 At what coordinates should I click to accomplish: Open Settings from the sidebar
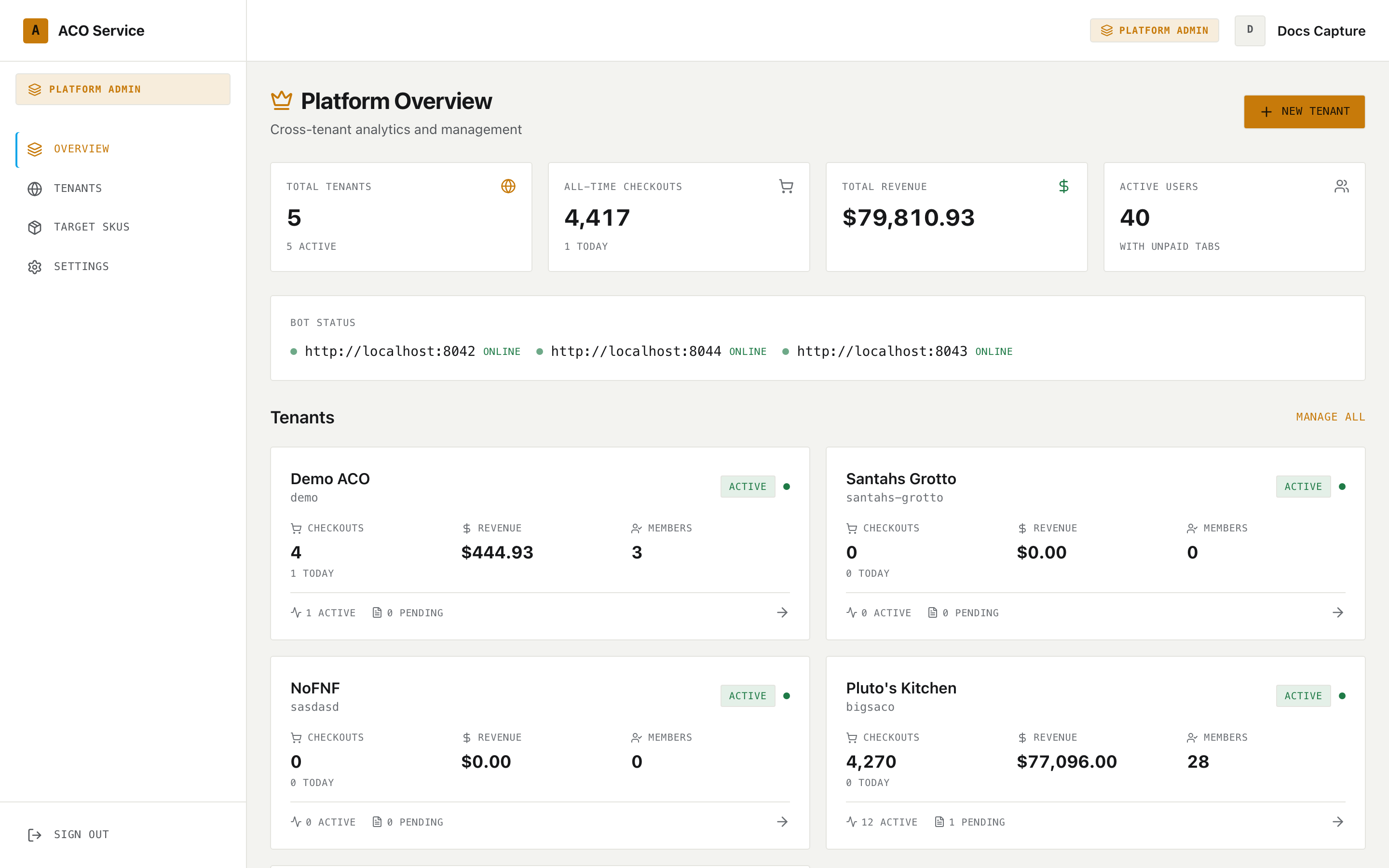click(123, 266)
